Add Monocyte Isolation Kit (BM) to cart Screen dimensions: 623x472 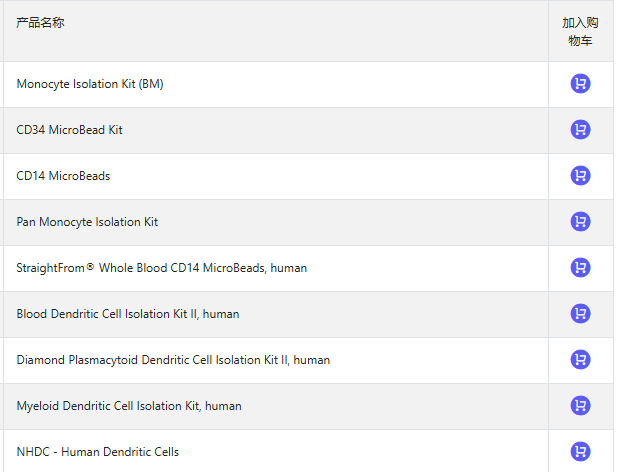580,84
